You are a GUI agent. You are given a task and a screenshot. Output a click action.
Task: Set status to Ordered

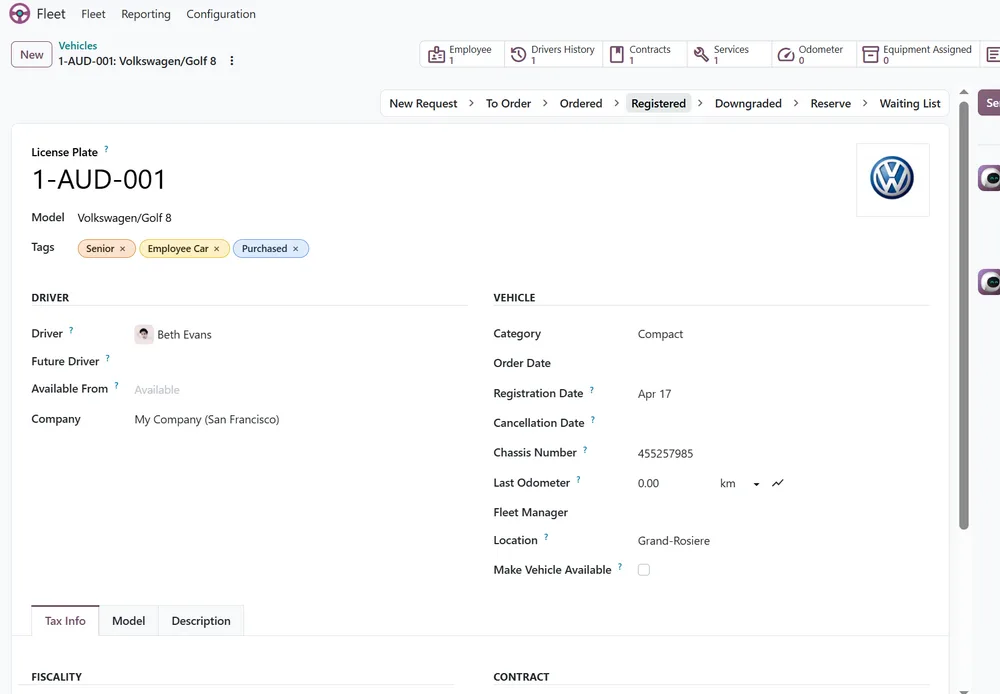click(581, 103)
